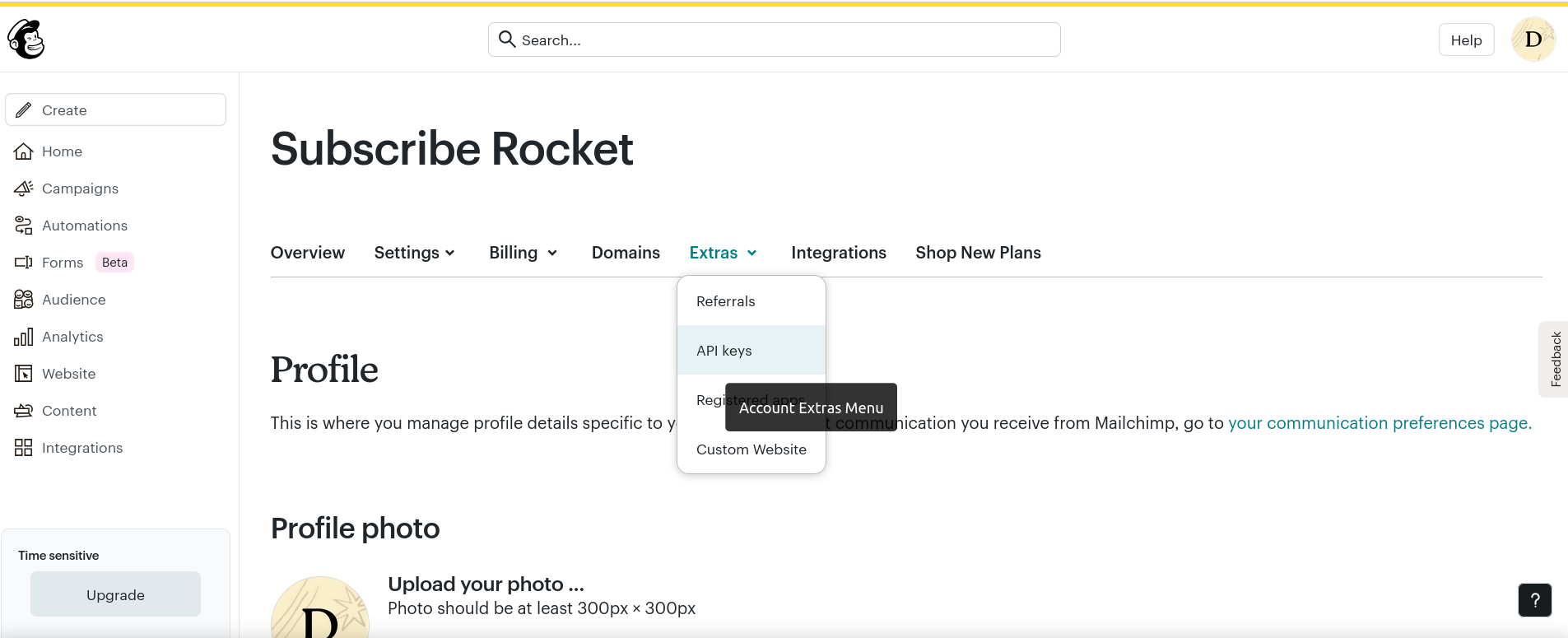Click the Home house icon
The height and width of the screenshot is (638, 1568).
tap(24, 151)
